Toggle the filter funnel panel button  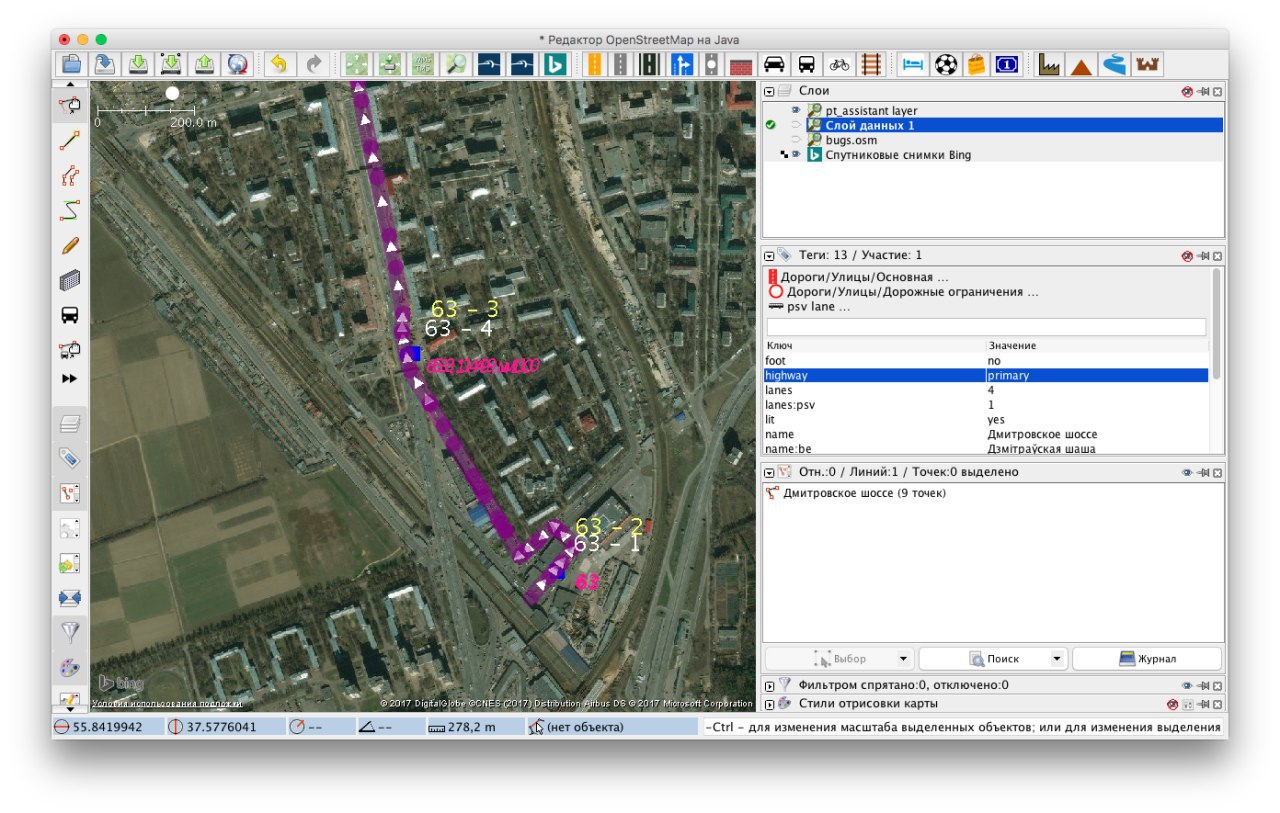pos(70,632)
